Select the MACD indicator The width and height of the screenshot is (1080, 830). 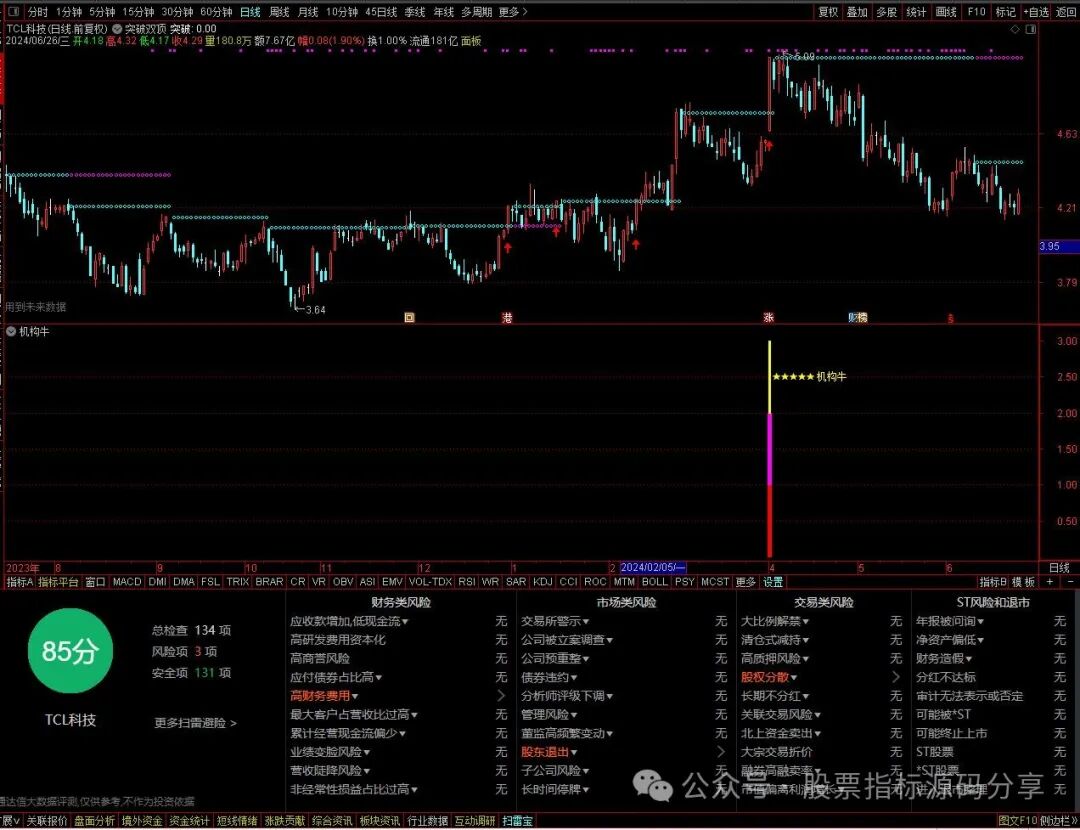[127, 582]
